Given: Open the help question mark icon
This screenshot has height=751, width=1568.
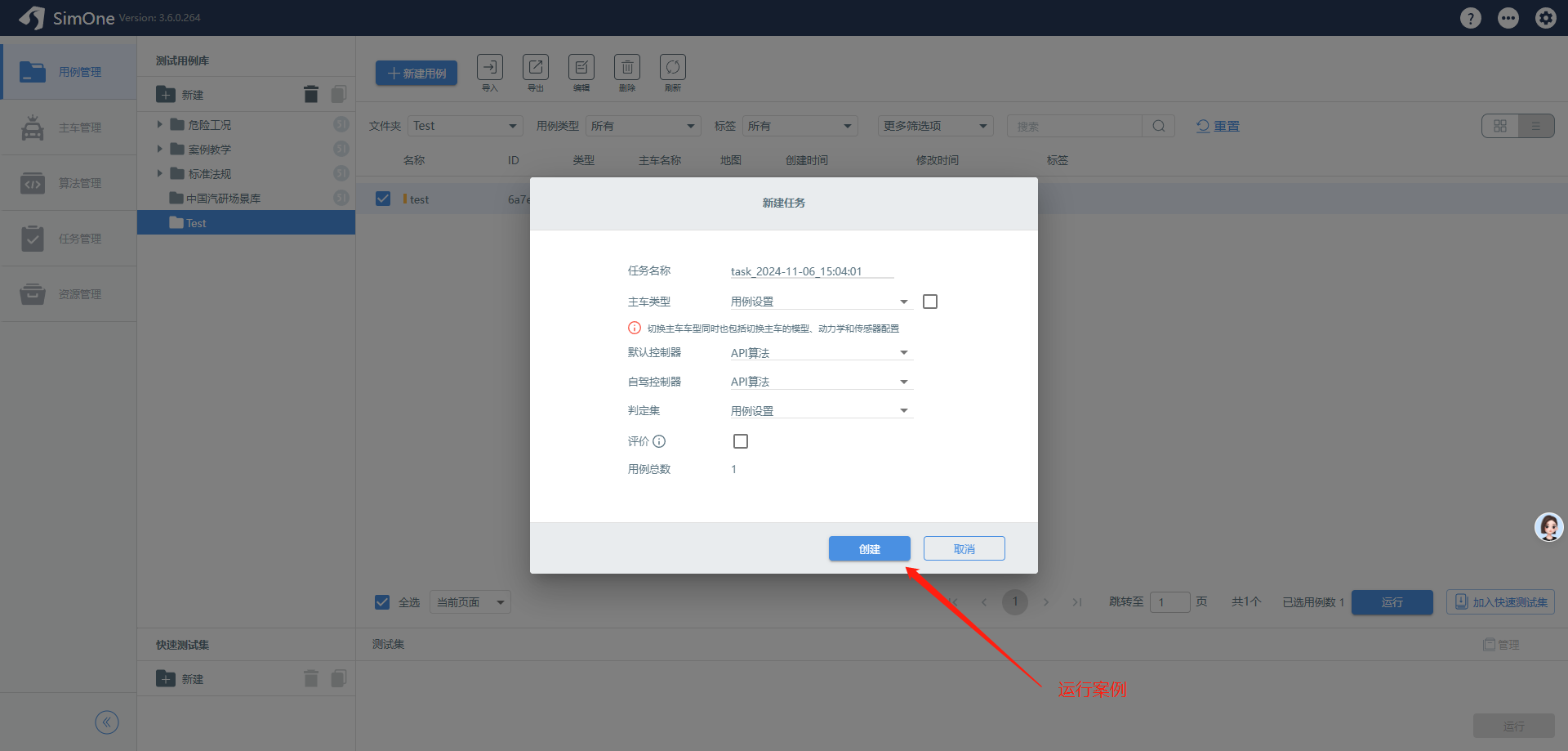Looking at the screenshot, I should 1470,18.
